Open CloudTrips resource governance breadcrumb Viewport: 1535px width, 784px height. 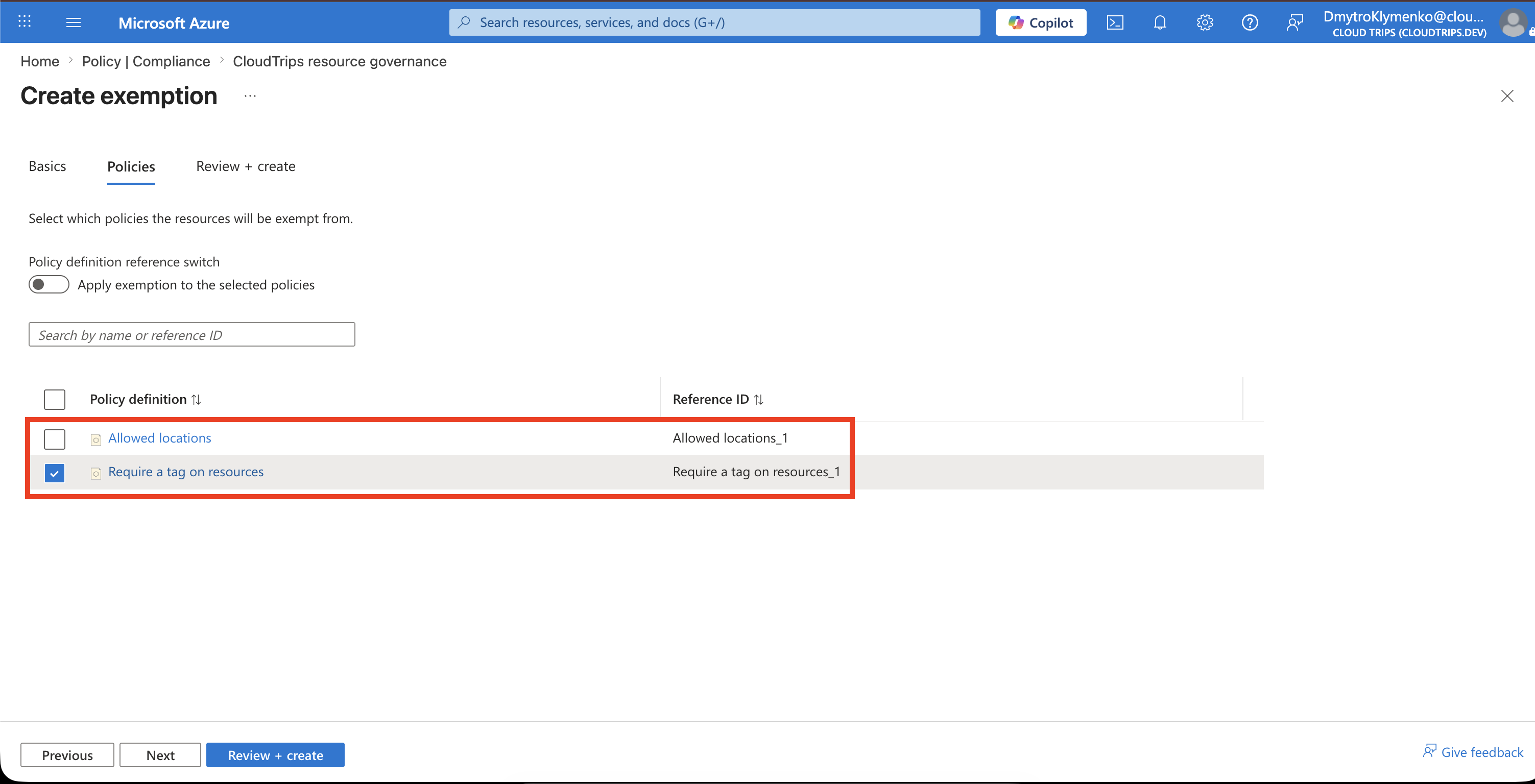340,61
